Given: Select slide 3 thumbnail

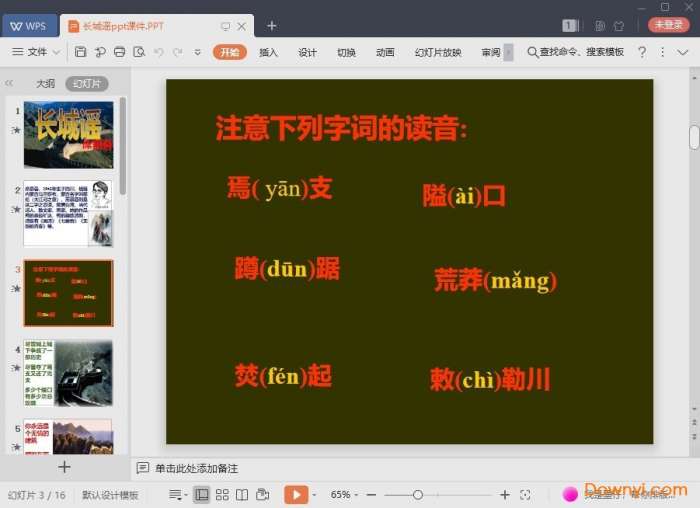Looking at the screenshot, I should tap(68, 293).
